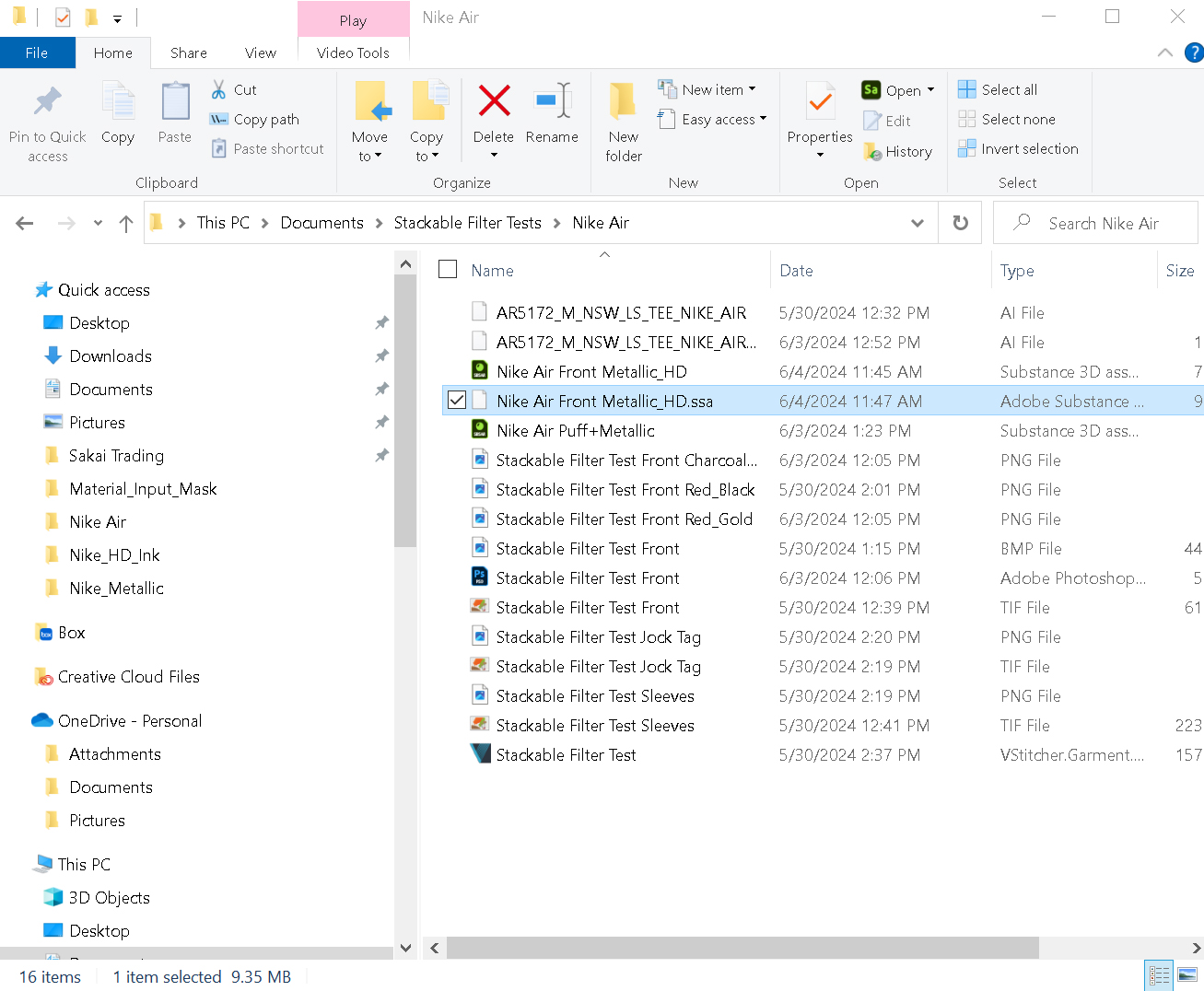Check the select-all checkbox beside Name header
Image resolution: width=1204 pixels, height=991 pixels.
(448, 269)
